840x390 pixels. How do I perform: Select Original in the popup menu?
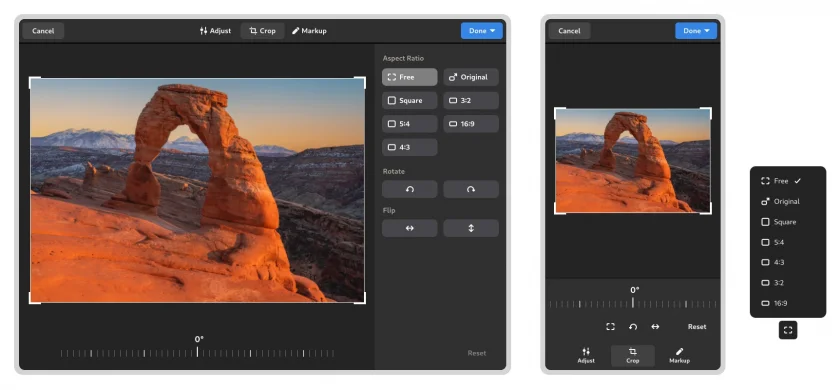click(788, 201)
